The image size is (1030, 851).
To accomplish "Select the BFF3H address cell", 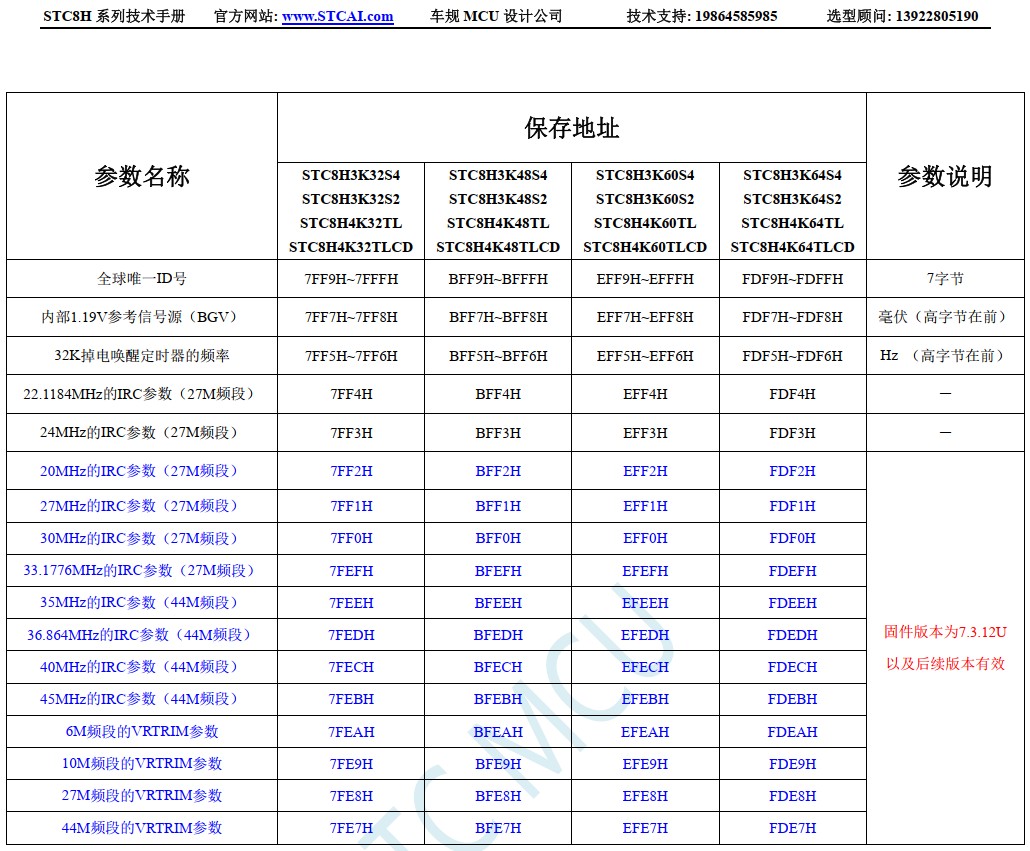I will click(x=498, y=433).
